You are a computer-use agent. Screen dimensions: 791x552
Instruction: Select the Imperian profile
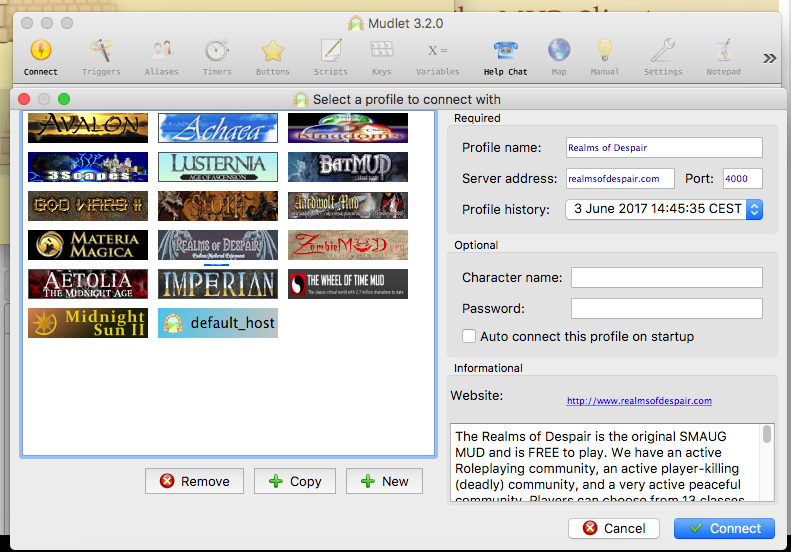[x=218, y=284]
